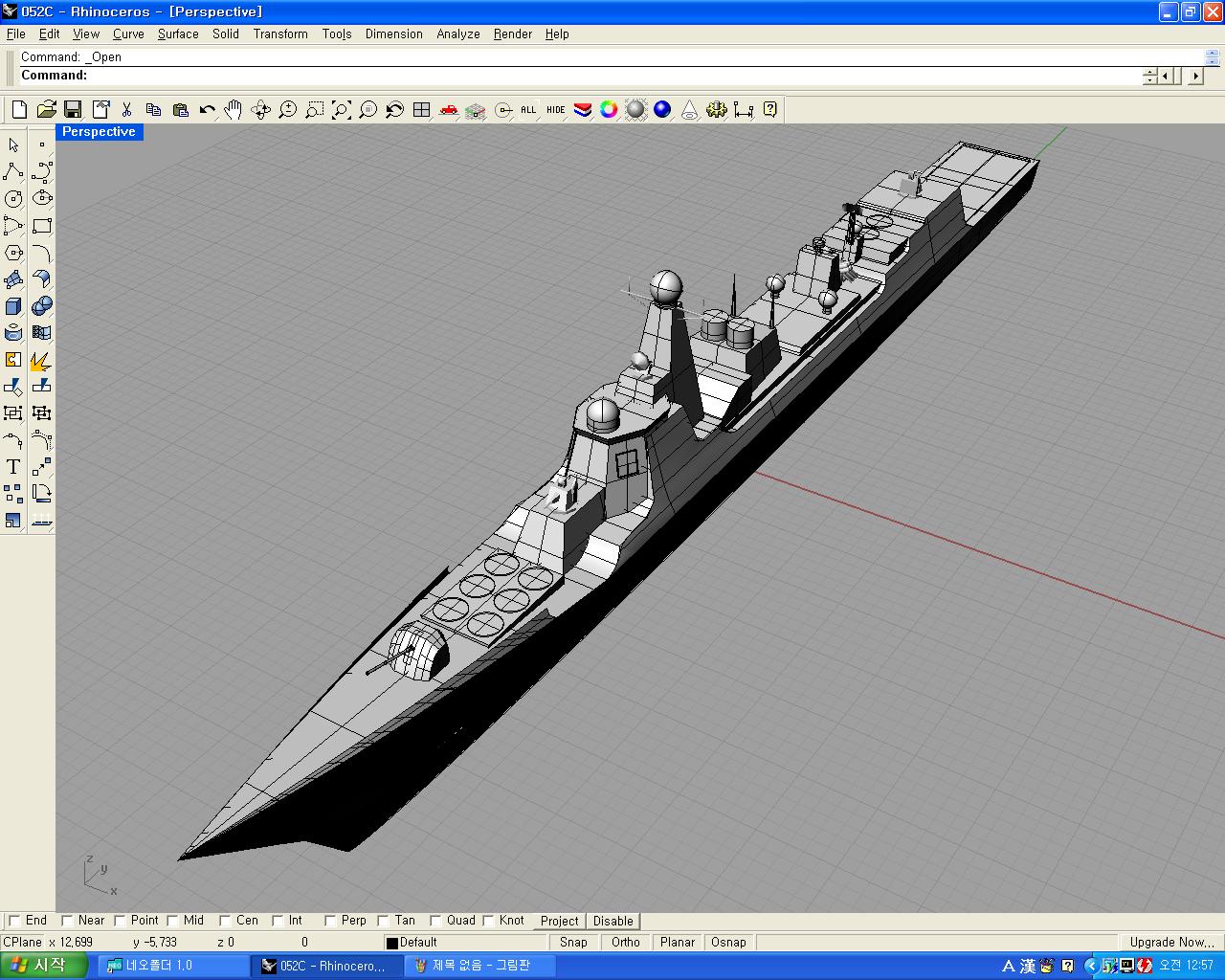The image size is (1225, 980).
Task: Click the Project osnap button
Action: click(x=559, y=921)
